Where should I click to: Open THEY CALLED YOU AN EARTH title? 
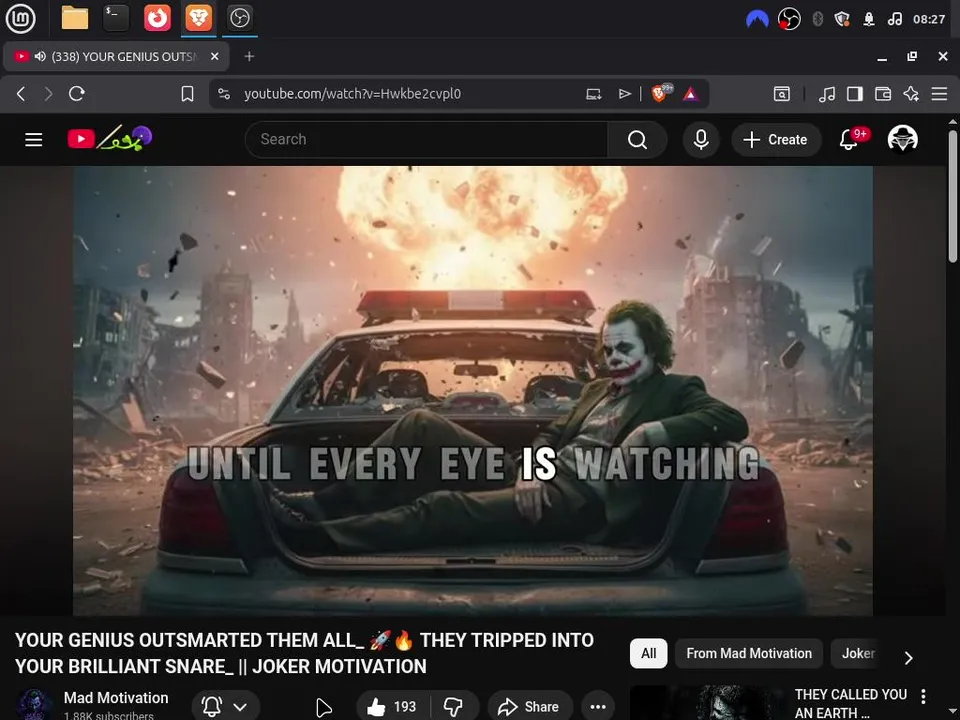pyautogui.click(x=850, y=703)
